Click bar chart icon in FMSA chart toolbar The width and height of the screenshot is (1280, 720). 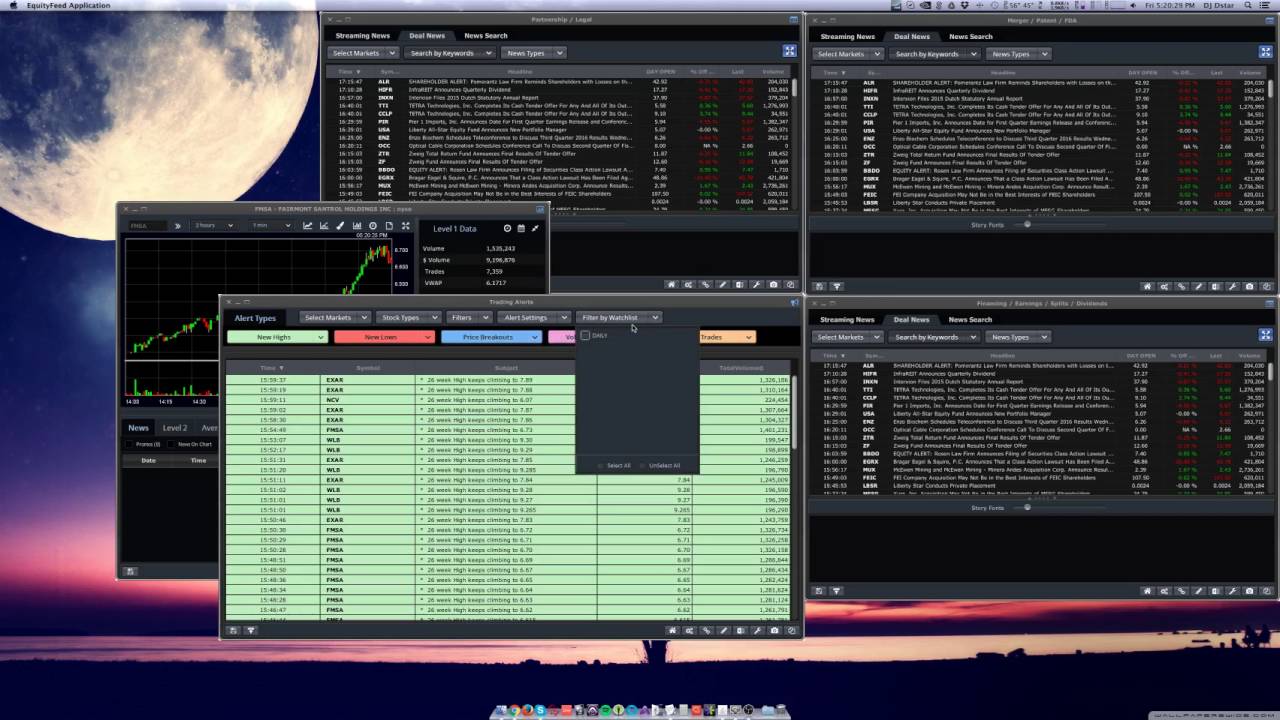[357, 226]
